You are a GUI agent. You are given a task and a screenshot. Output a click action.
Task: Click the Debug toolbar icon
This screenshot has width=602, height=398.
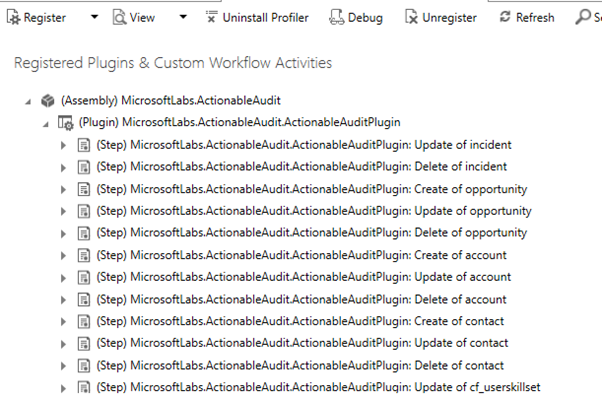[x=337, y=18]
